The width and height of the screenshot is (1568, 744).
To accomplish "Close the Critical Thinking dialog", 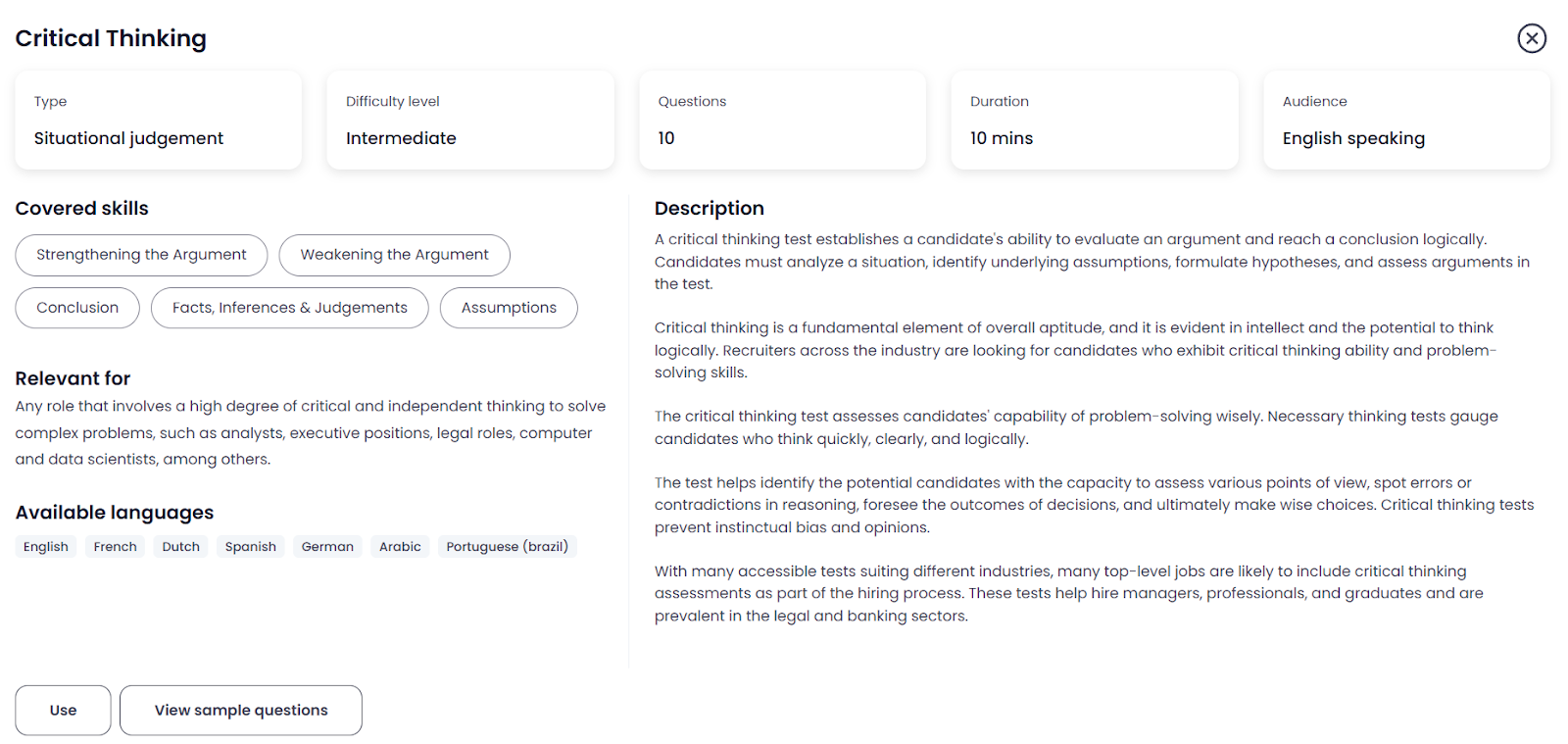I will [1532, 38].
